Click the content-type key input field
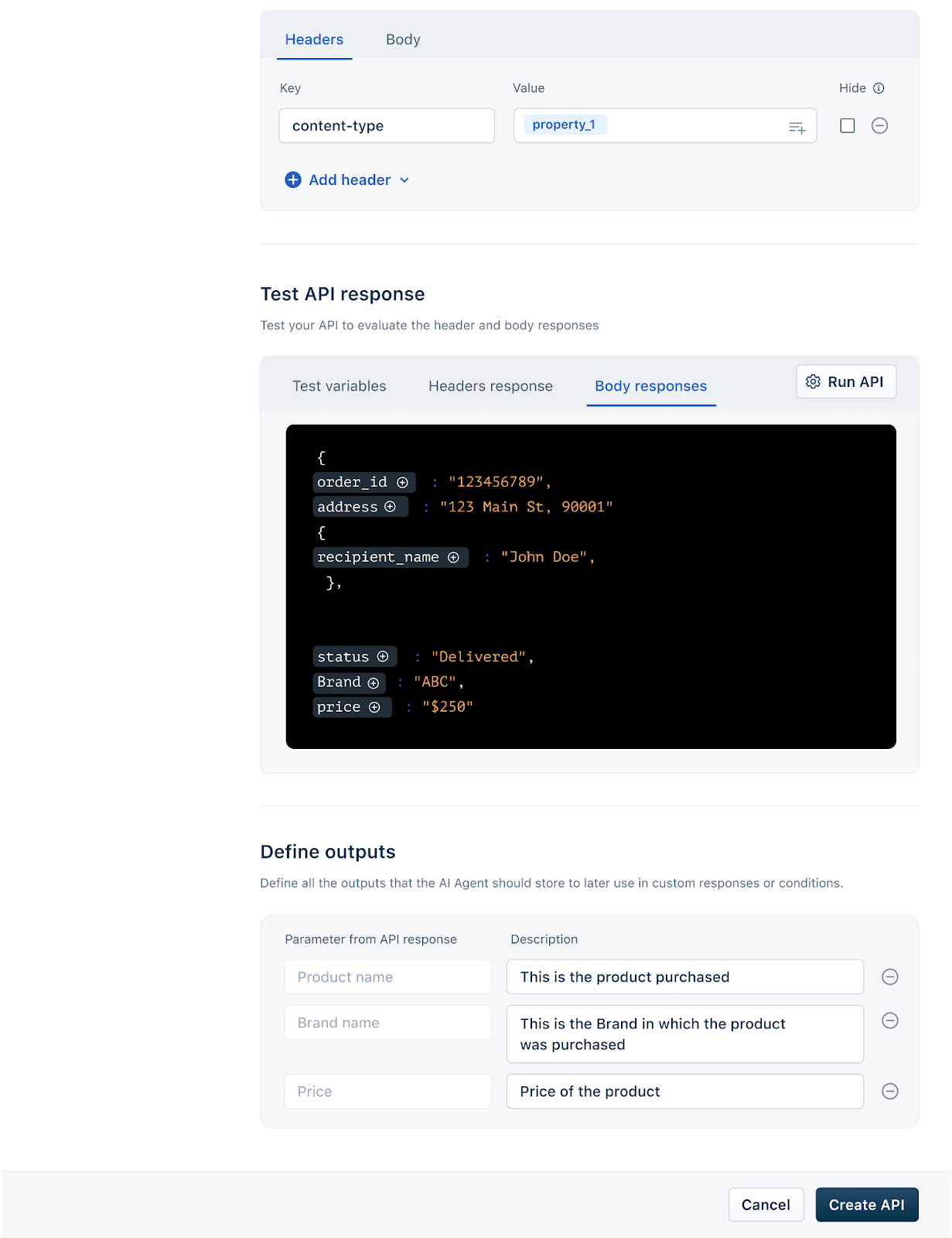Viewport: 952px width, 1238px height. tap(387, 125)
